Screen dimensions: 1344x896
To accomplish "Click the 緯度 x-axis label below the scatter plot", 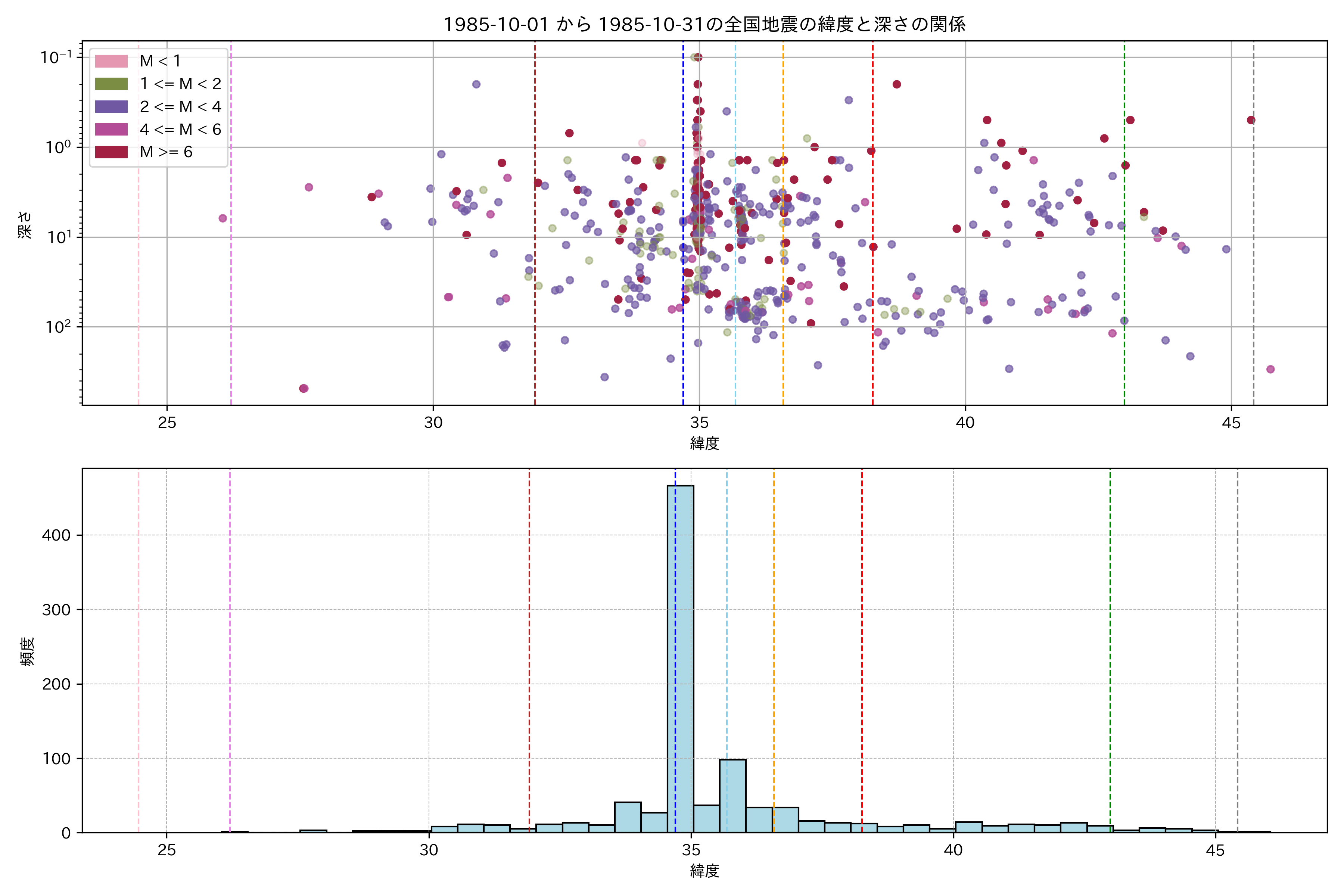I will (x=704, y=444).
